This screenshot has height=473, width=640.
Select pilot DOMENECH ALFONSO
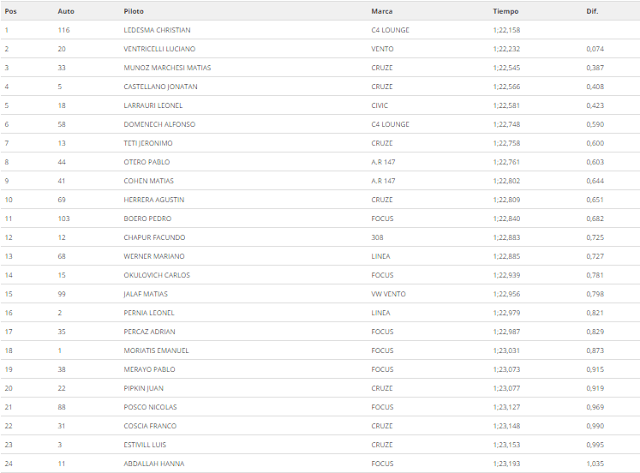tap(159, 124)
